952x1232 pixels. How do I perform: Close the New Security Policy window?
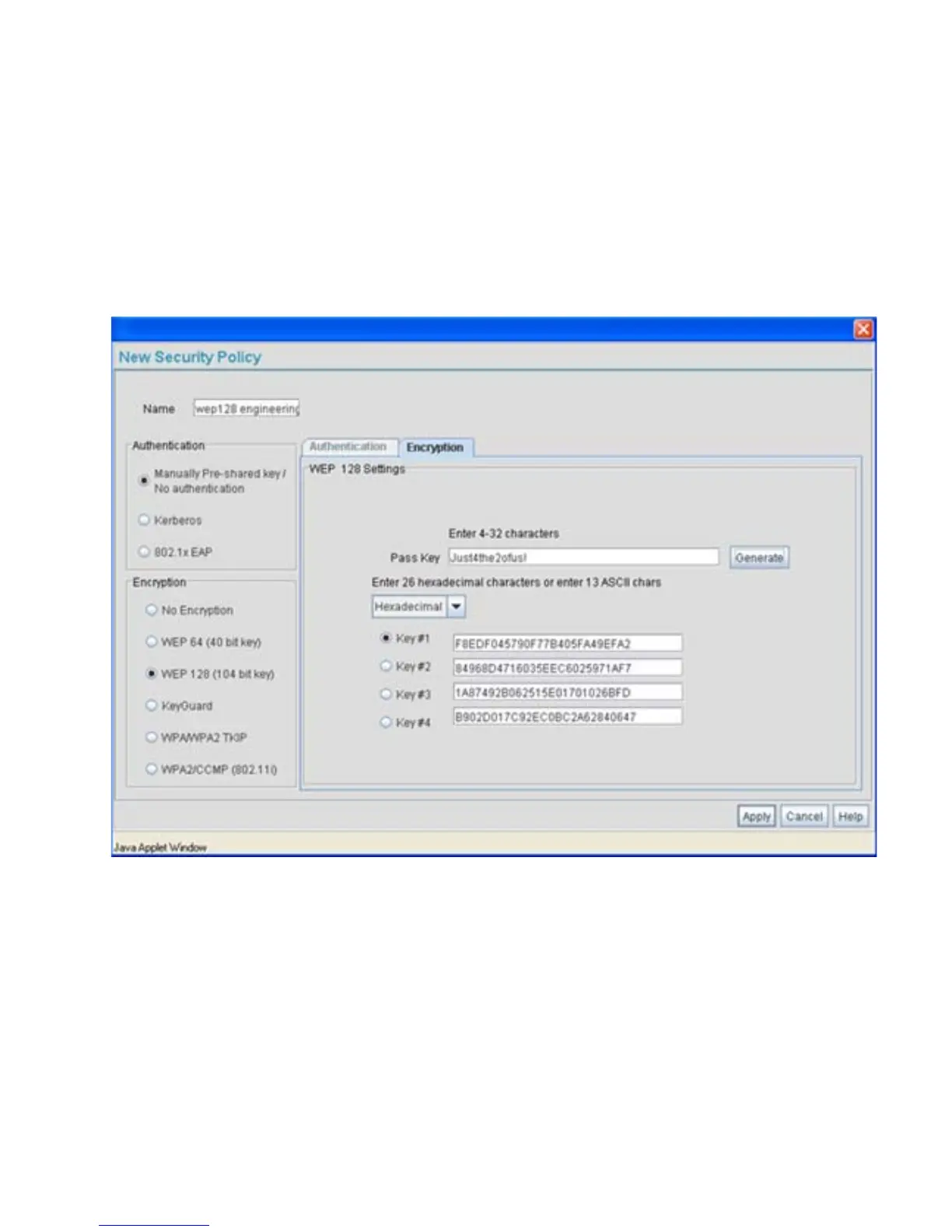tap(863, 329)
